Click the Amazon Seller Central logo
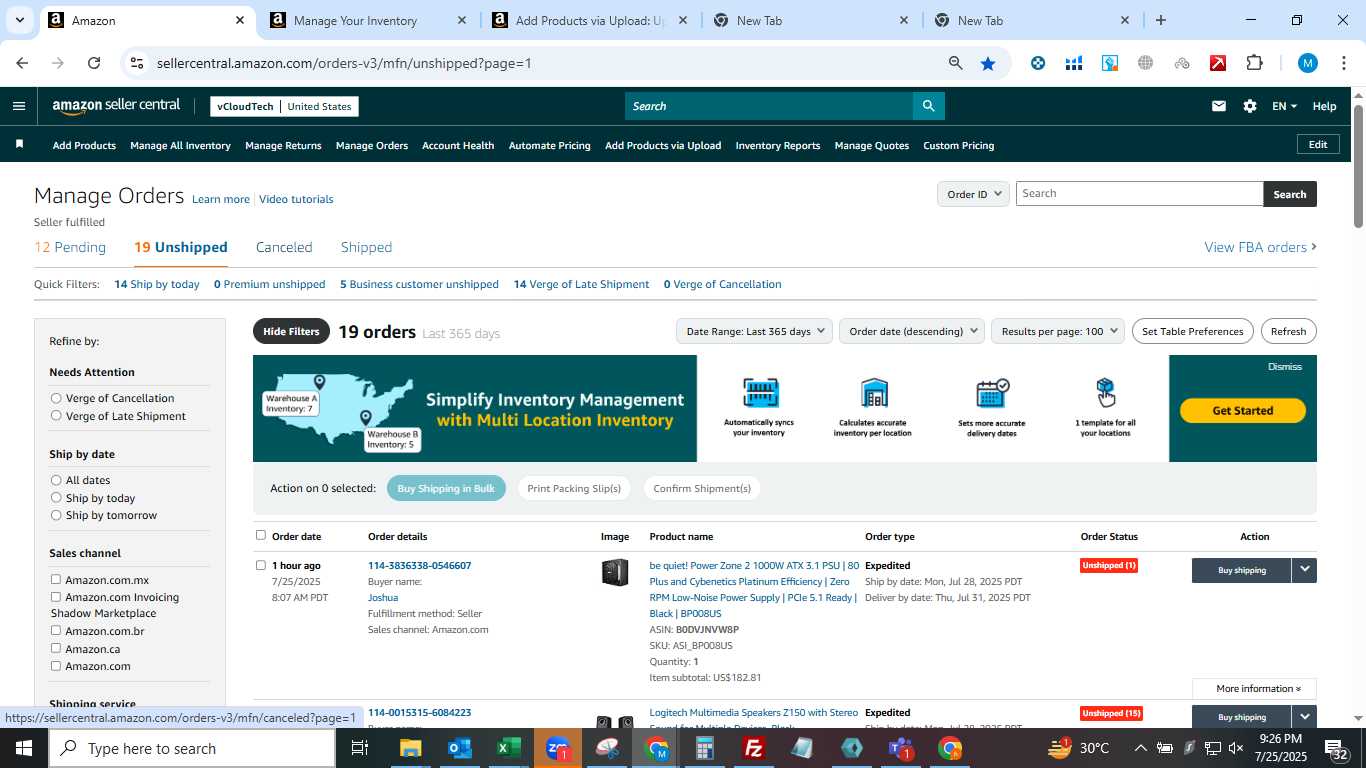The image size is (1366, 768). [x=116, y=106]
